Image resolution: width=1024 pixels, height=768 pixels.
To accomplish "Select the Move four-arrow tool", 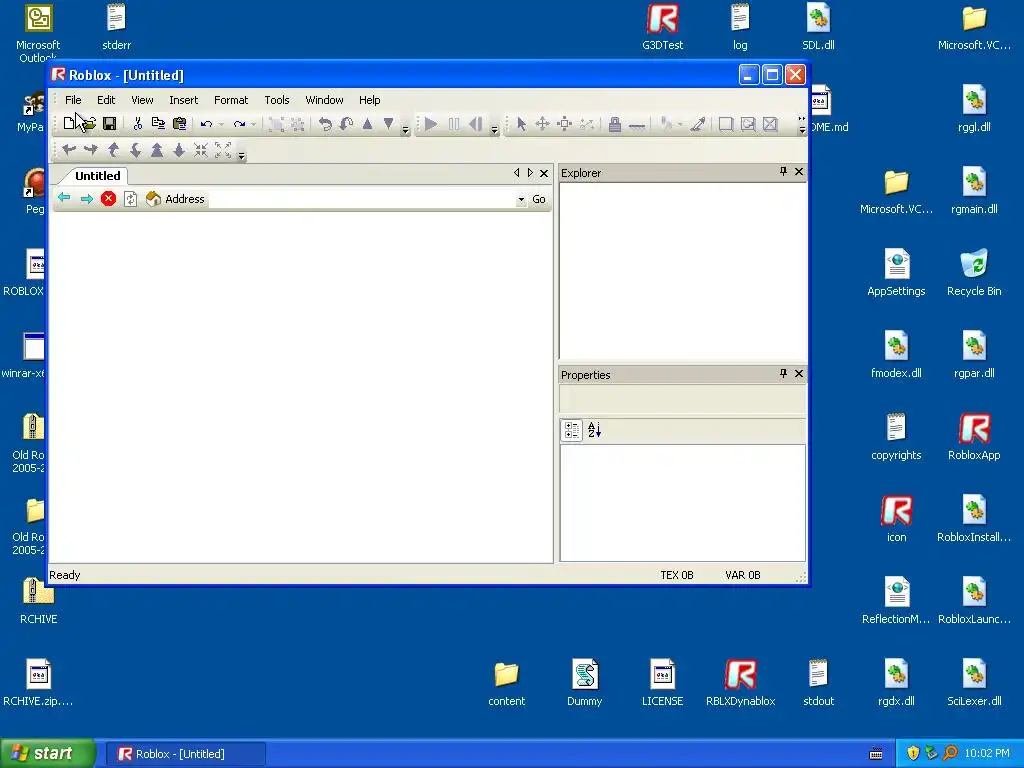I will click(542, 124).
